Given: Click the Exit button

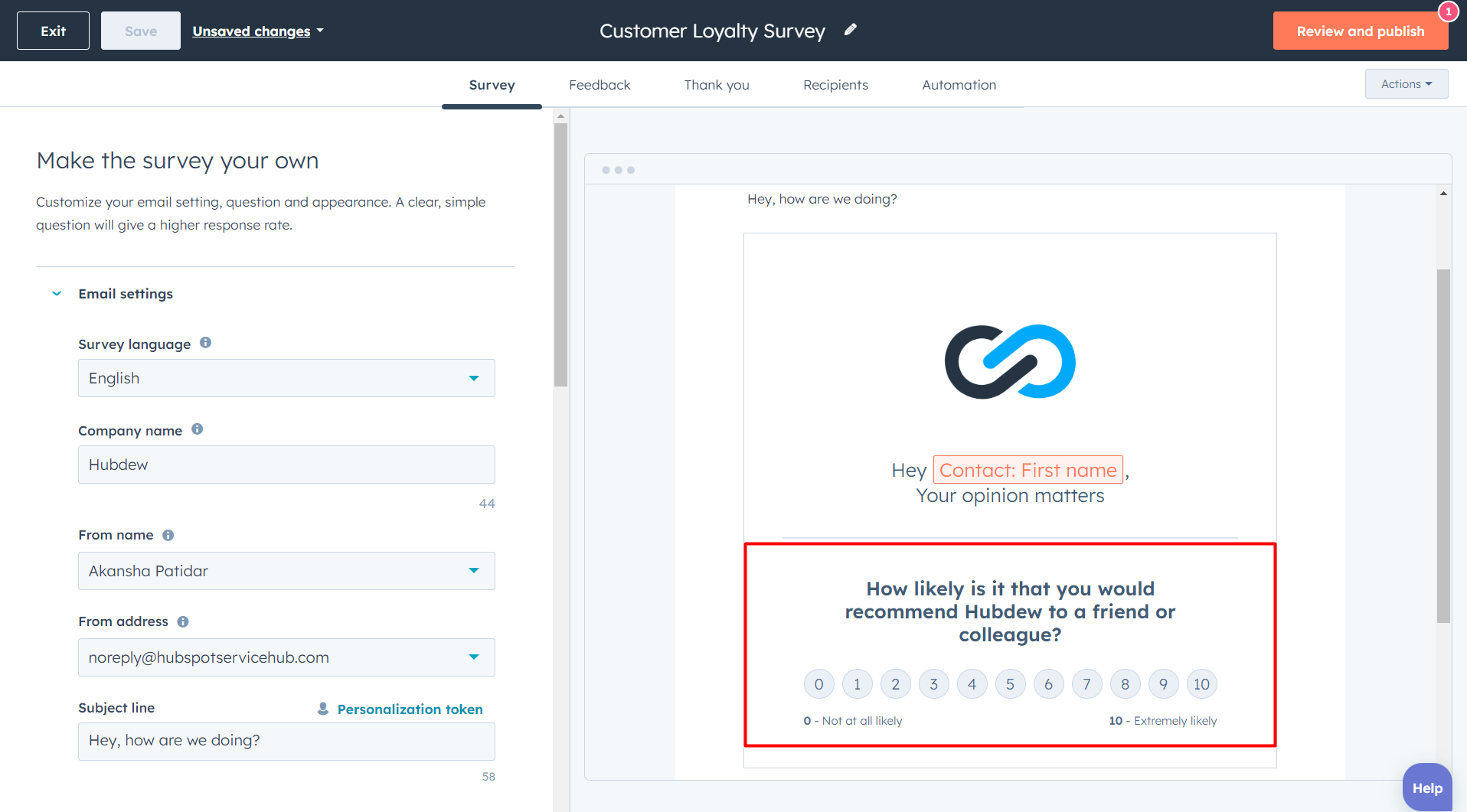Looking at the screenshot, I should coord(53,31).
